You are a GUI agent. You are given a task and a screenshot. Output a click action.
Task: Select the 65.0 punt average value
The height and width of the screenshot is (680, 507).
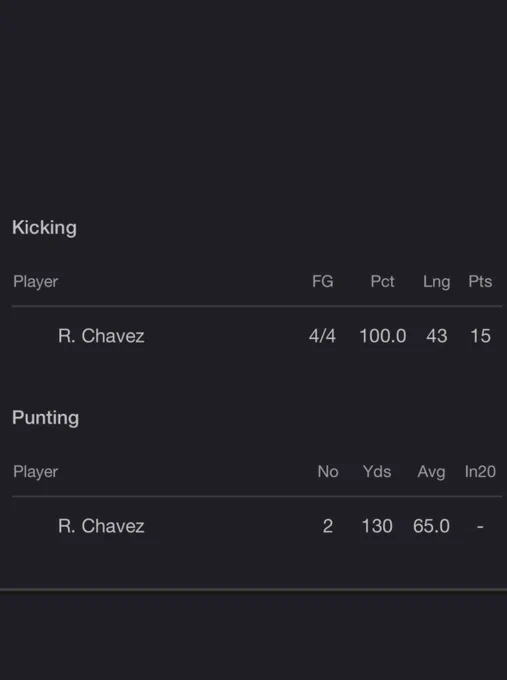coord(431,526)
